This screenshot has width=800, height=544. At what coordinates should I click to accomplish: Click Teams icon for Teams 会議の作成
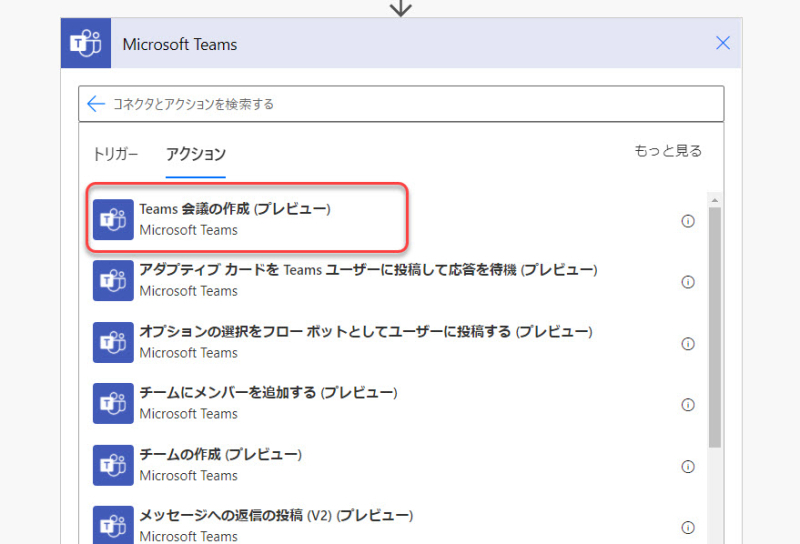pyautogui.click(x=113, y=219)
